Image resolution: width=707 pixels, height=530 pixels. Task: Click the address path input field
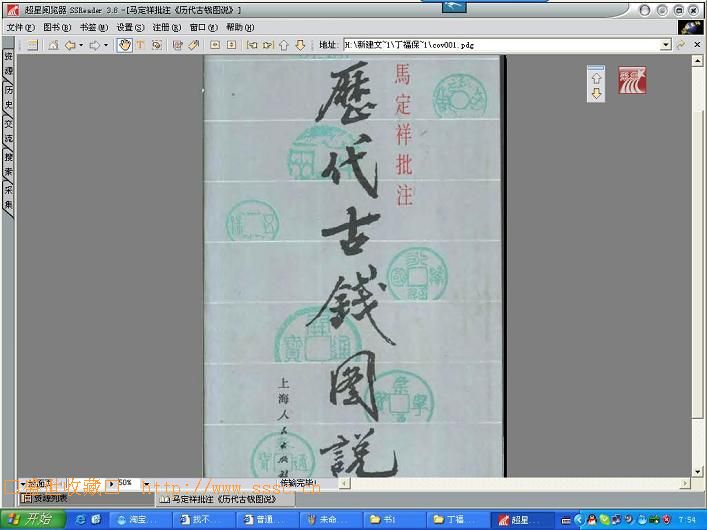coord(500,45)
